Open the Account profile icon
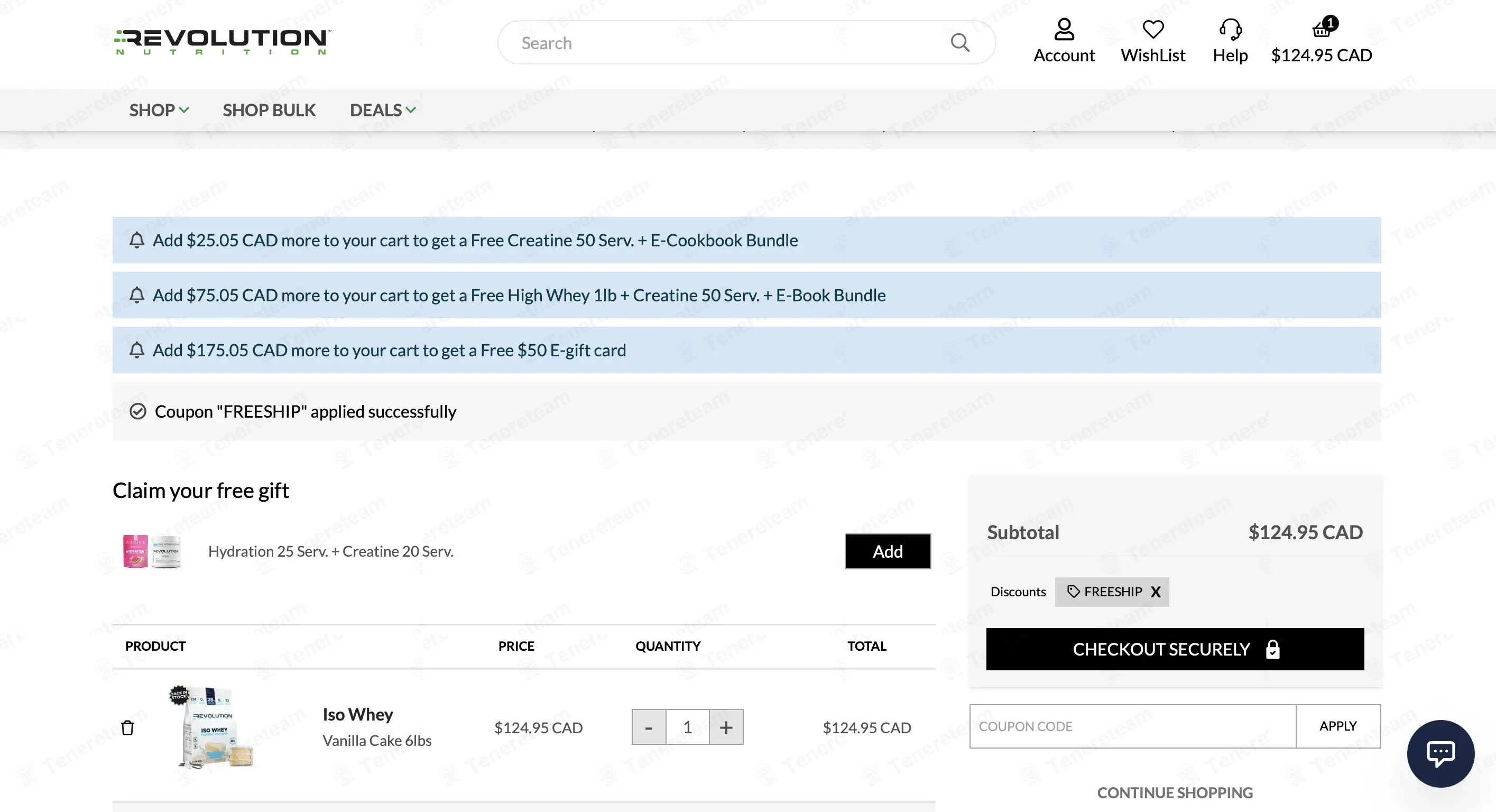Screen dimensions: 1496x812 1064,29
